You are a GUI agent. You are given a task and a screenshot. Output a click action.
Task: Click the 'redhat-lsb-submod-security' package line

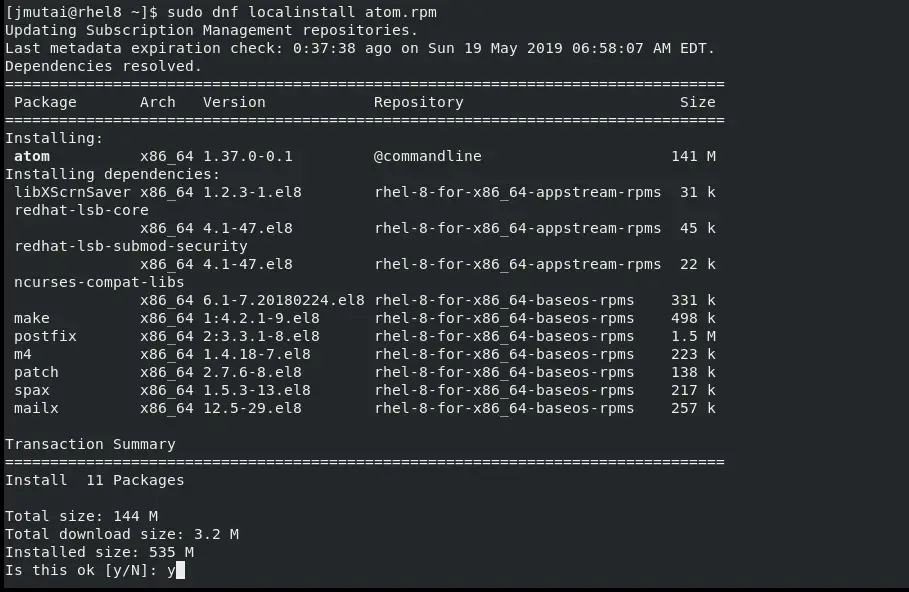pos(131,246)
